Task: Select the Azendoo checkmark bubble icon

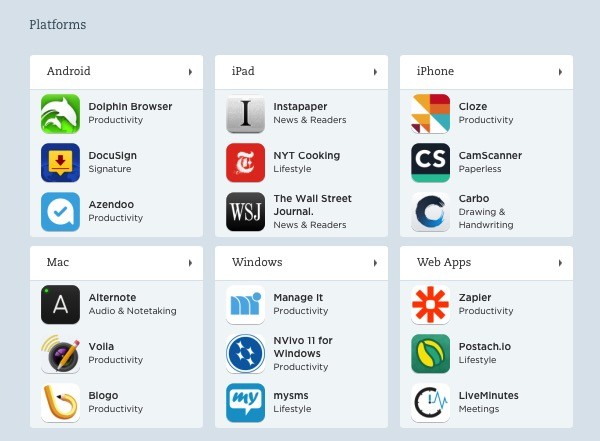Action: (60, 212)
